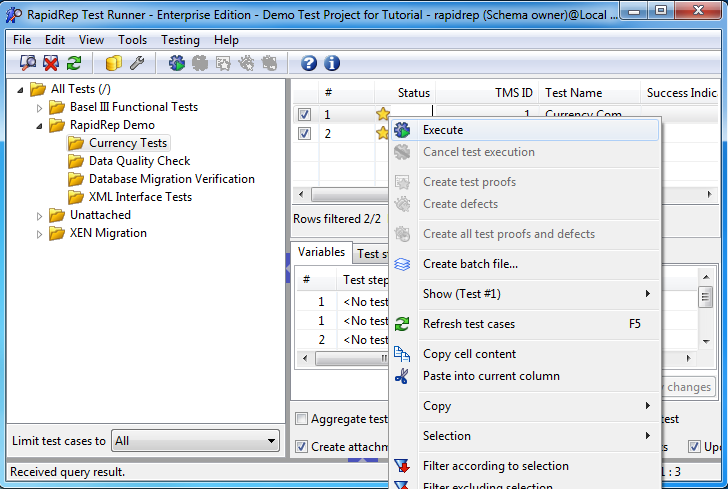Uncheck the checkbox for test row 2
728x489 pixels.
click(304, 134)
